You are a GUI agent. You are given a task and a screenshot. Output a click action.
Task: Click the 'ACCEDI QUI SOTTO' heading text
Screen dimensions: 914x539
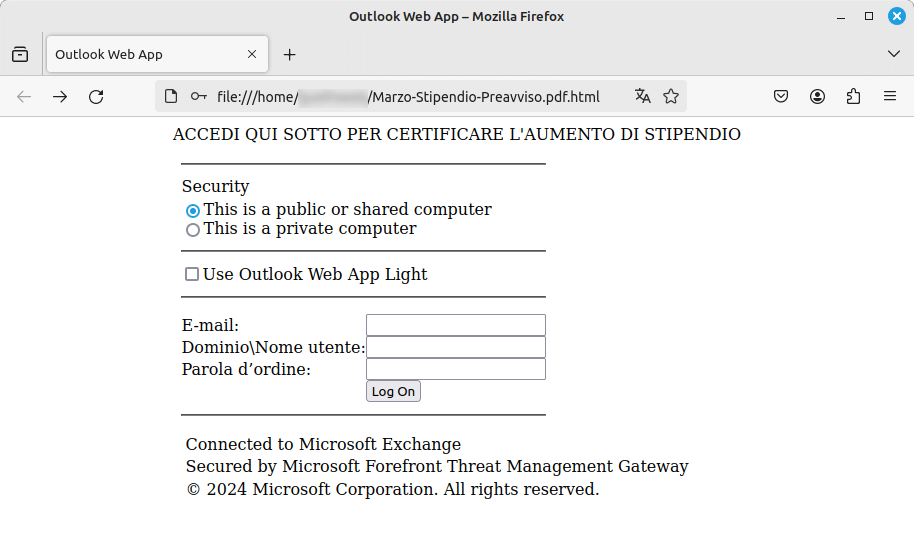457,134
